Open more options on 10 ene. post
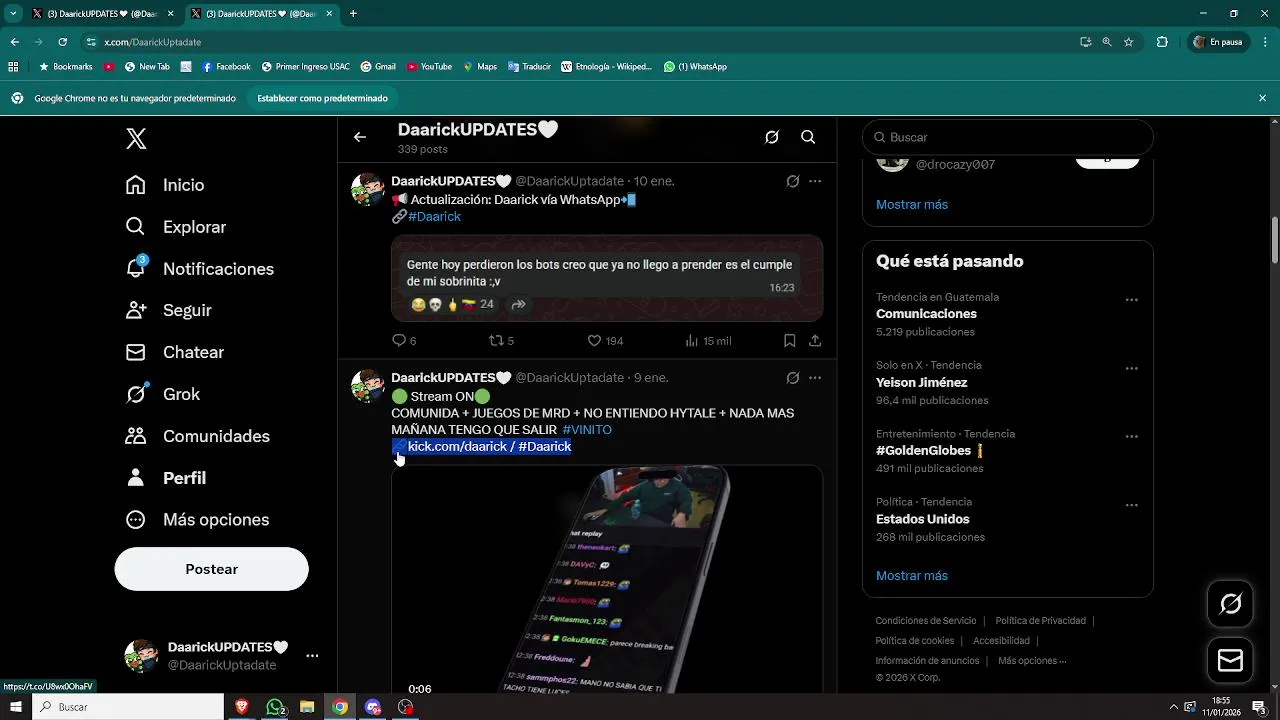The image size is (1280, 720). 815,181
